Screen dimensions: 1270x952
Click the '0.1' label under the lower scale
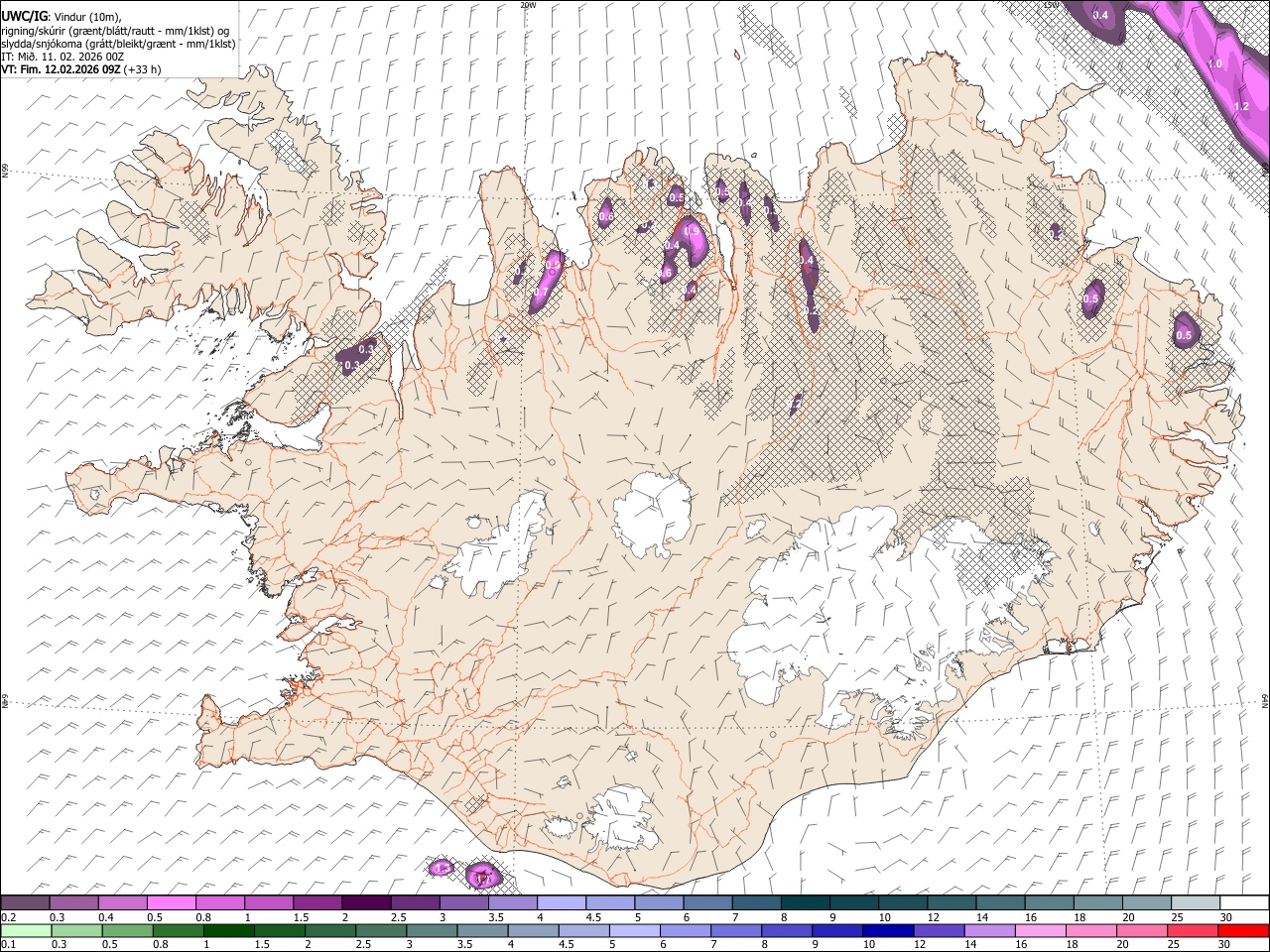point(8,945)
